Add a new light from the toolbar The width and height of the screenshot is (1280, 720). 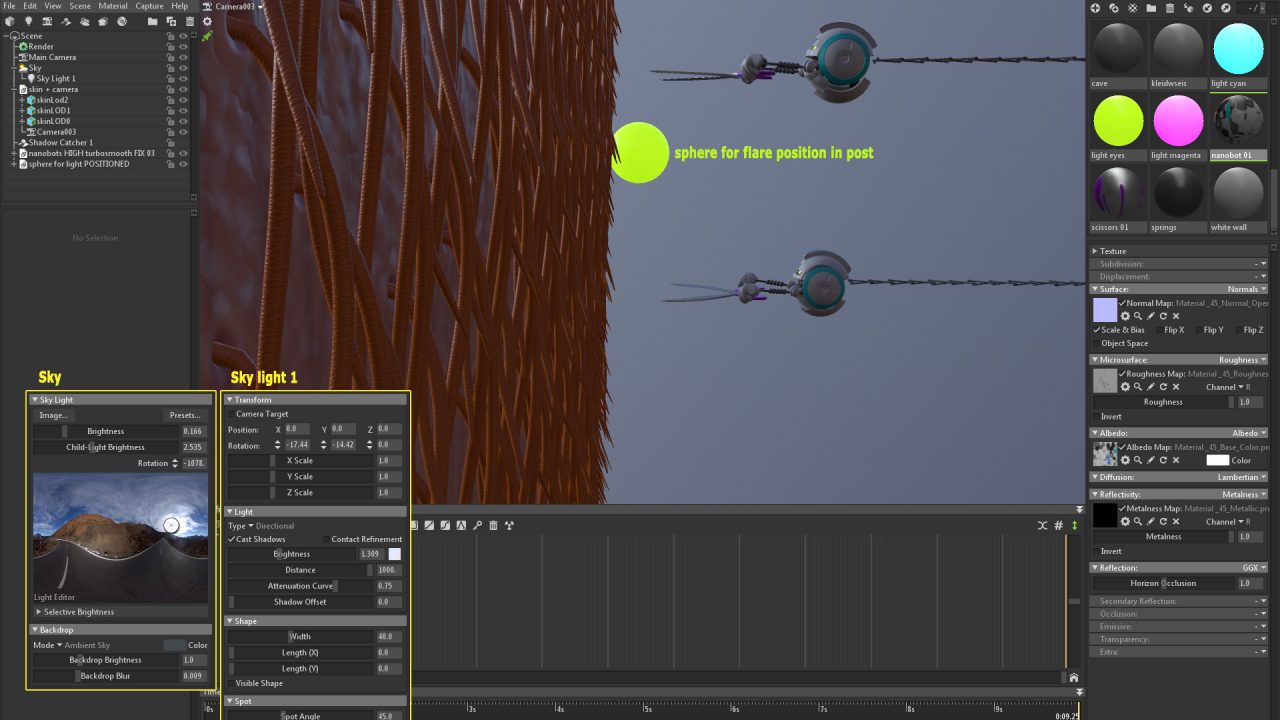click(28, 21)
